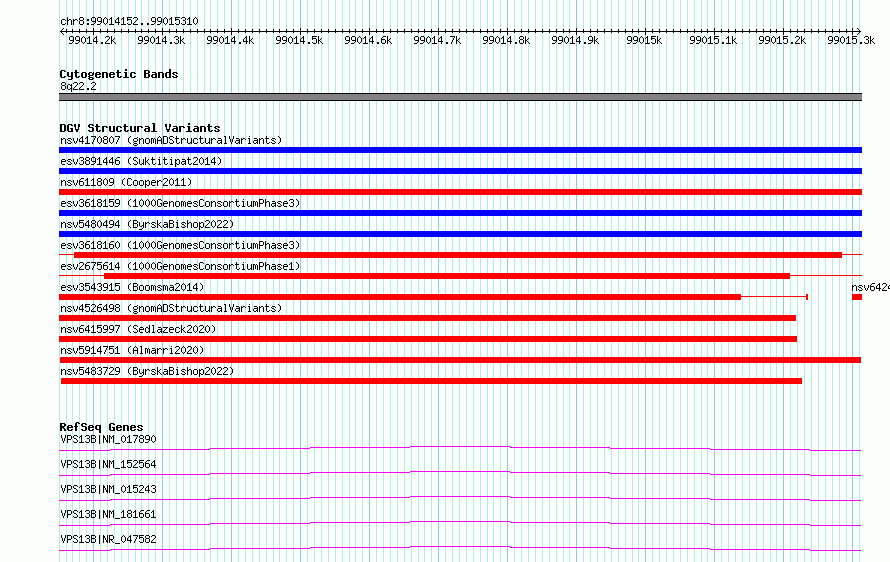This screenshot has height=562, width=890.
Task: Click the Cytogenetic Bands track title
Action: pos(119,74)
